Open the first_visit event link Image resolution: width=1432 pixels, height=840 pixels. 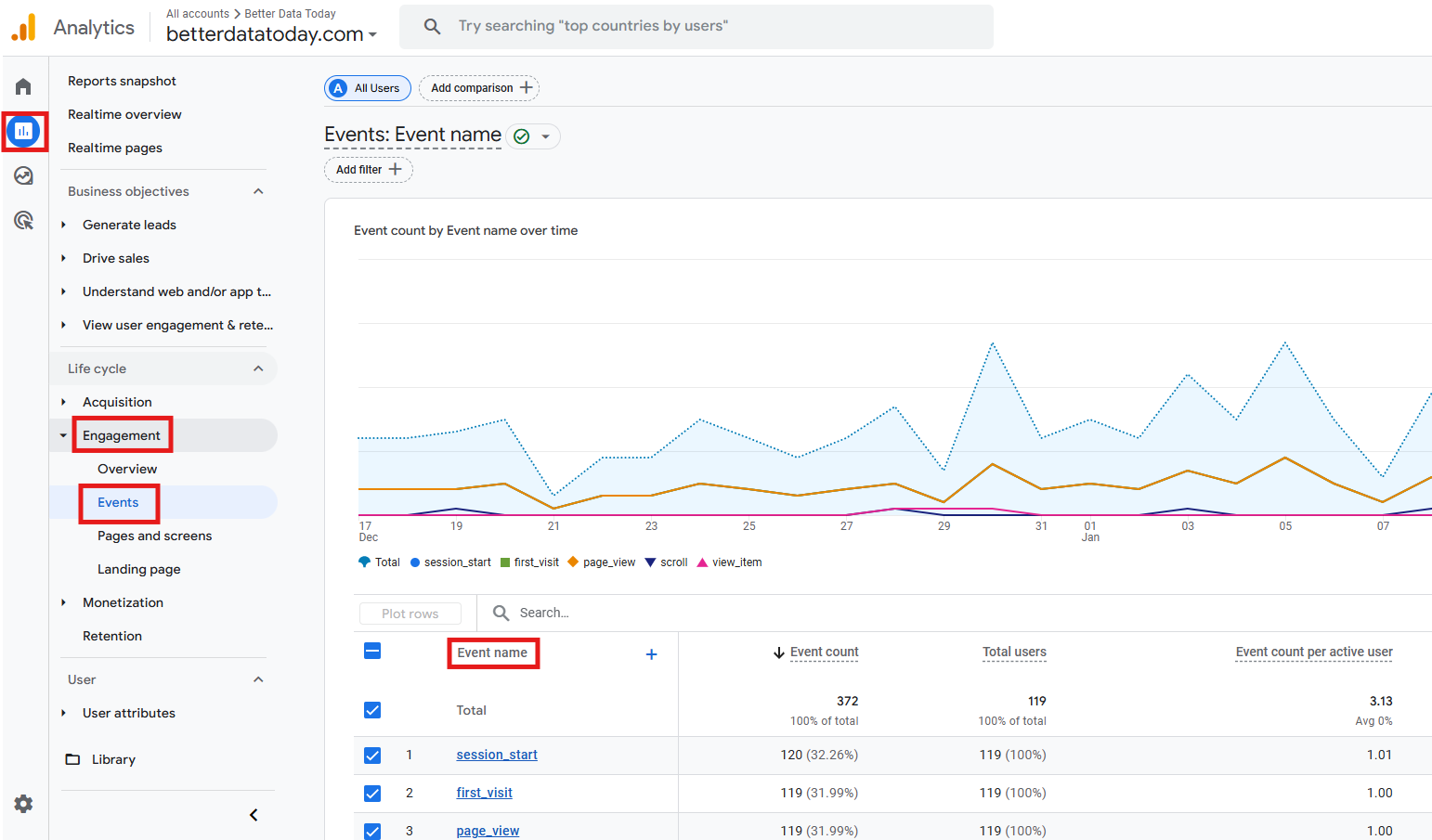pyautogui.click(x=484, y=793)
